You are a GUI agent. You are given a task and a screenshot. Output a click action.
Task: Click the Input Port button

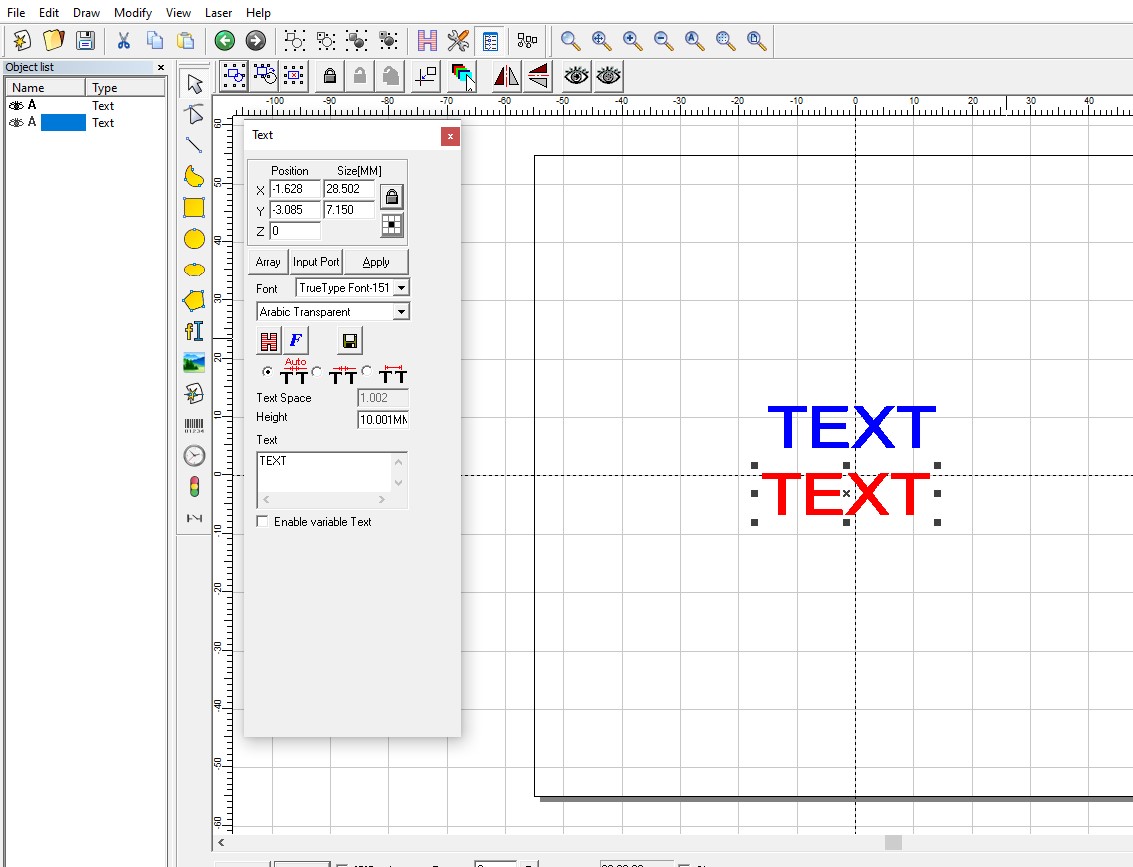[x=316, y=262]
